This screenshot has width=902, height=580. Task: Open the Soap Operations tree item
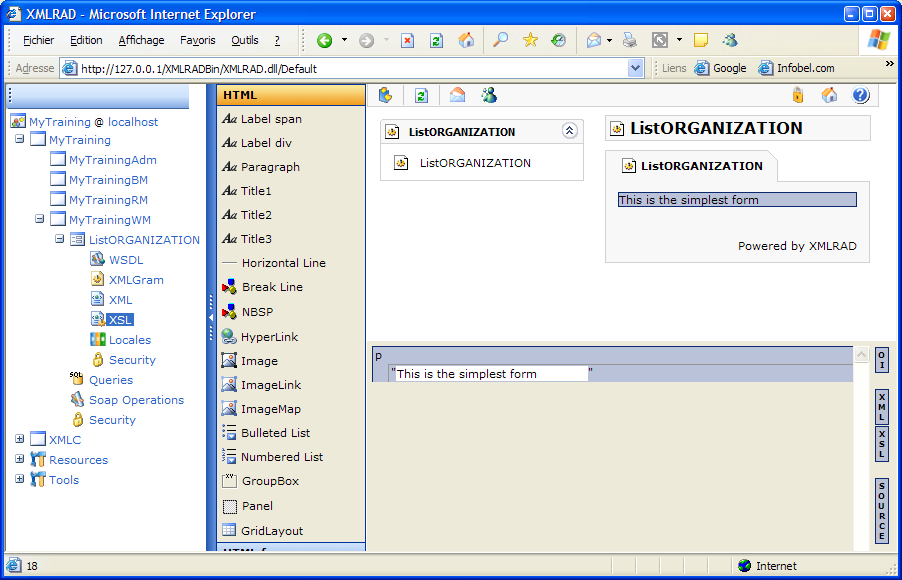coord(136,400)
